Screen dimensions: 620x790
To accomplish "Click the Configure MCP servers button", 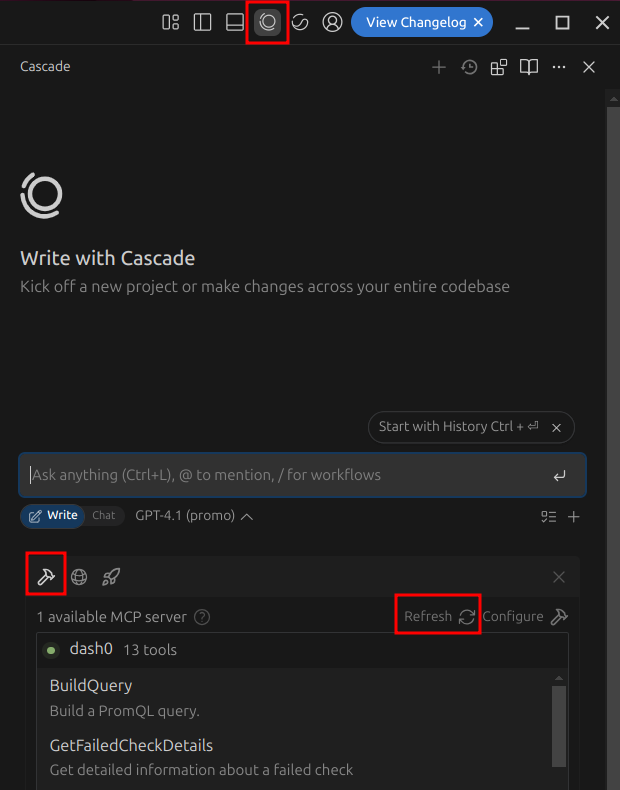I will pos(525,616).
